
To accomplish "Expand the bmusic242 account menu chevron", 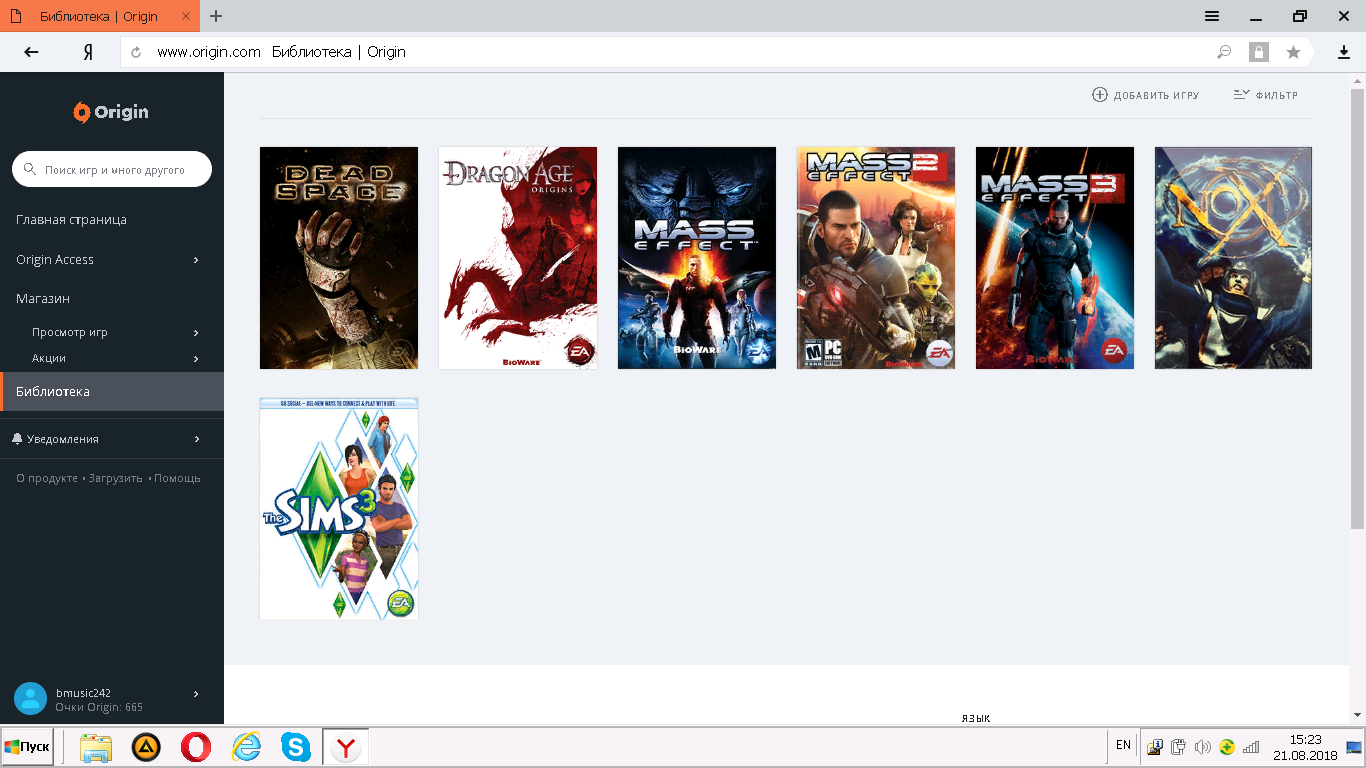I will click(x=196, y=693).
